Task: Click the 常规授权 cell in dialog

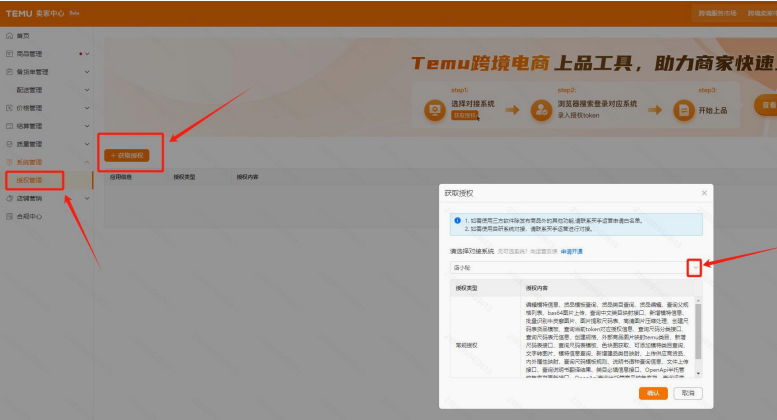Action: point(467,345)
